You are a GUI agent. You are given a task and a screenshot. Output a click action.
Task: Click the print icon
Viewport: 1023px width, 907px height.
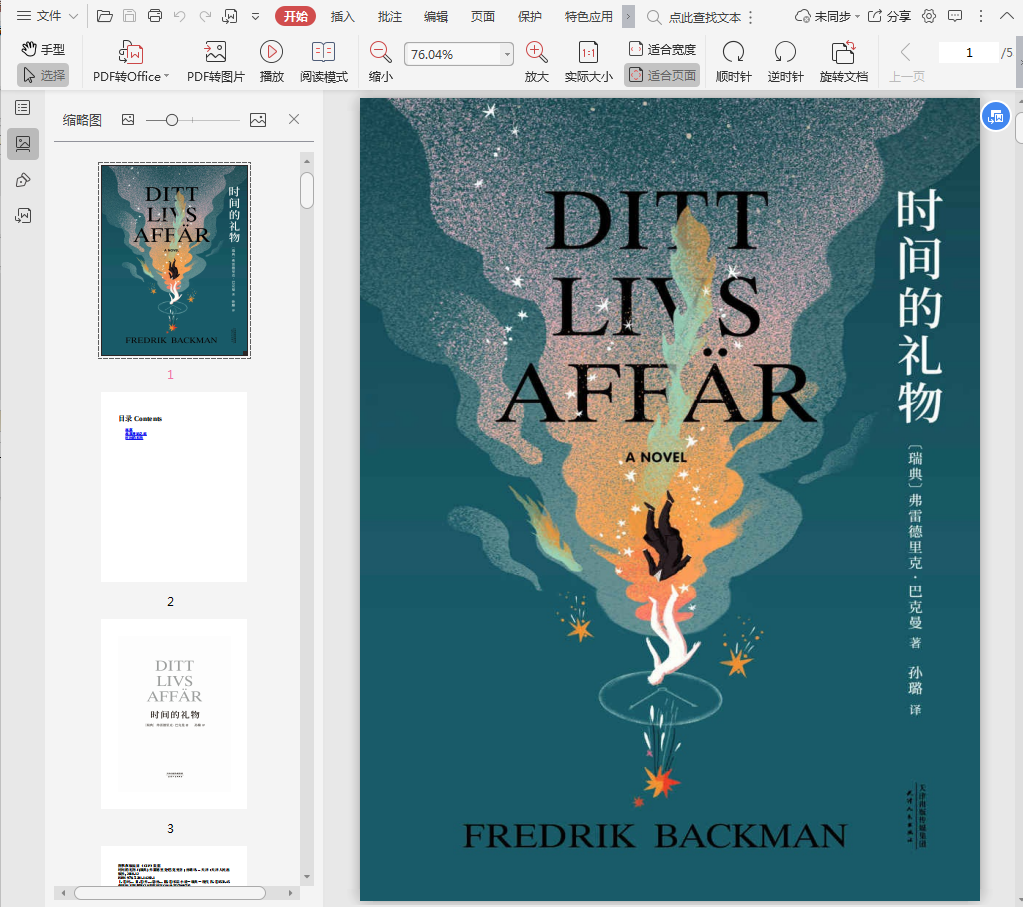click(x=155, y=16)
